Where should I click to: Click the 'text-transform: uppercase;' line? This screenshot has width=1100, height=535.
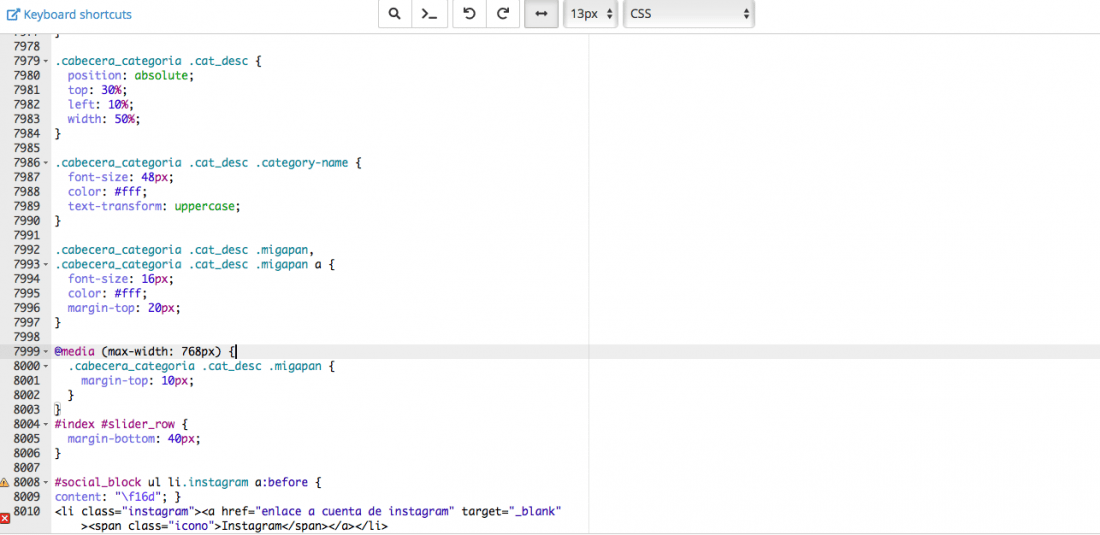point(155,206)
